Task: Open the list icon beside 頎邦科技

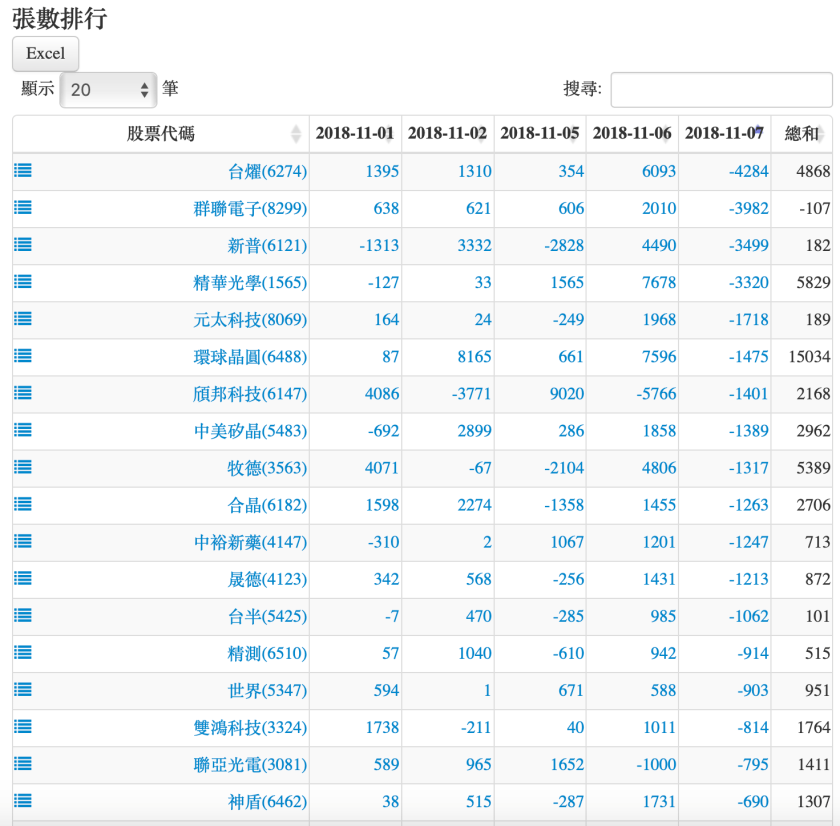Action: [x=21, y=393]
